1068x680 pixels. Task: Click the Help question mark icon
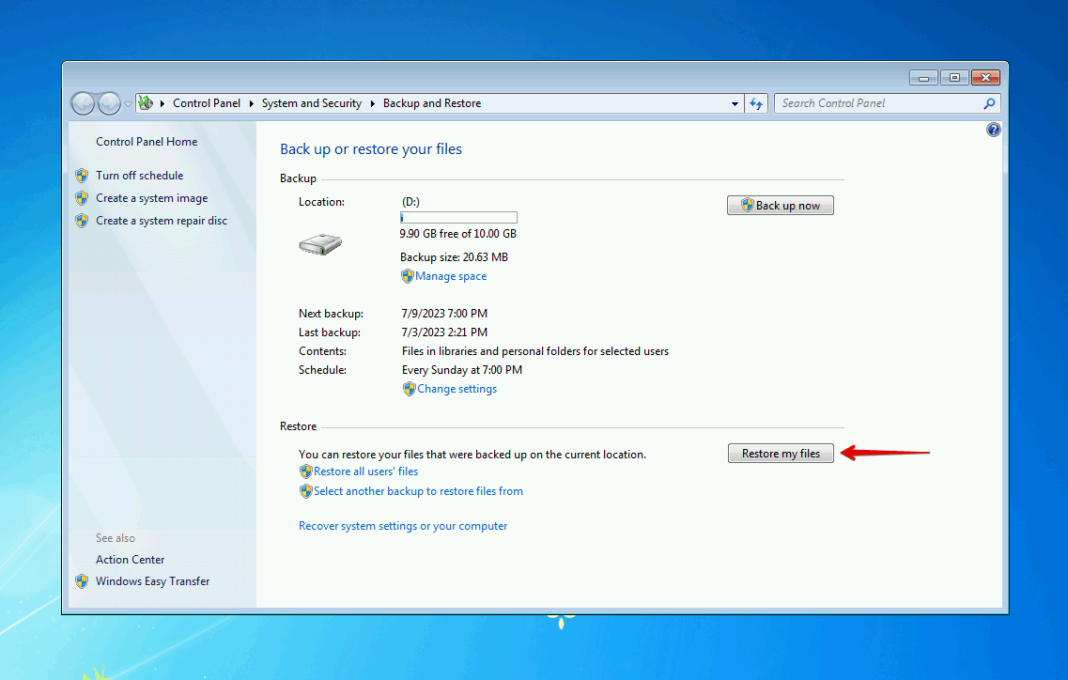click(992, 129)
